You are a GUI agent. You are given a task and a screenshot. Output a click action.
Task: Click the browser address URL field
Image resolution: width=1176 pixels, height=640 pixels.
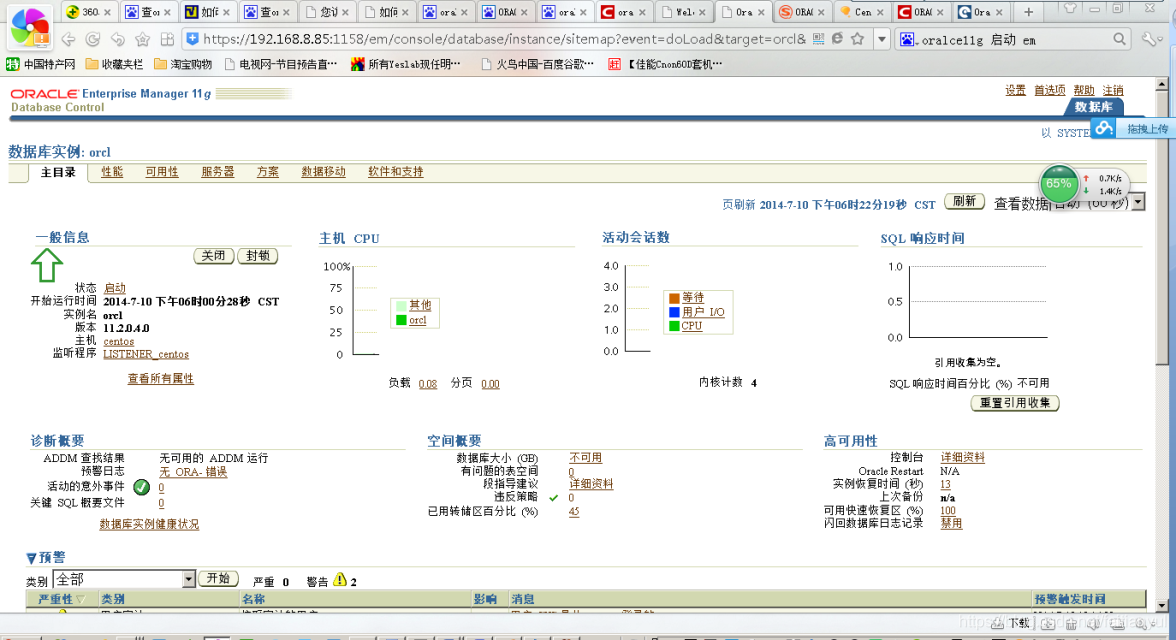503,39
